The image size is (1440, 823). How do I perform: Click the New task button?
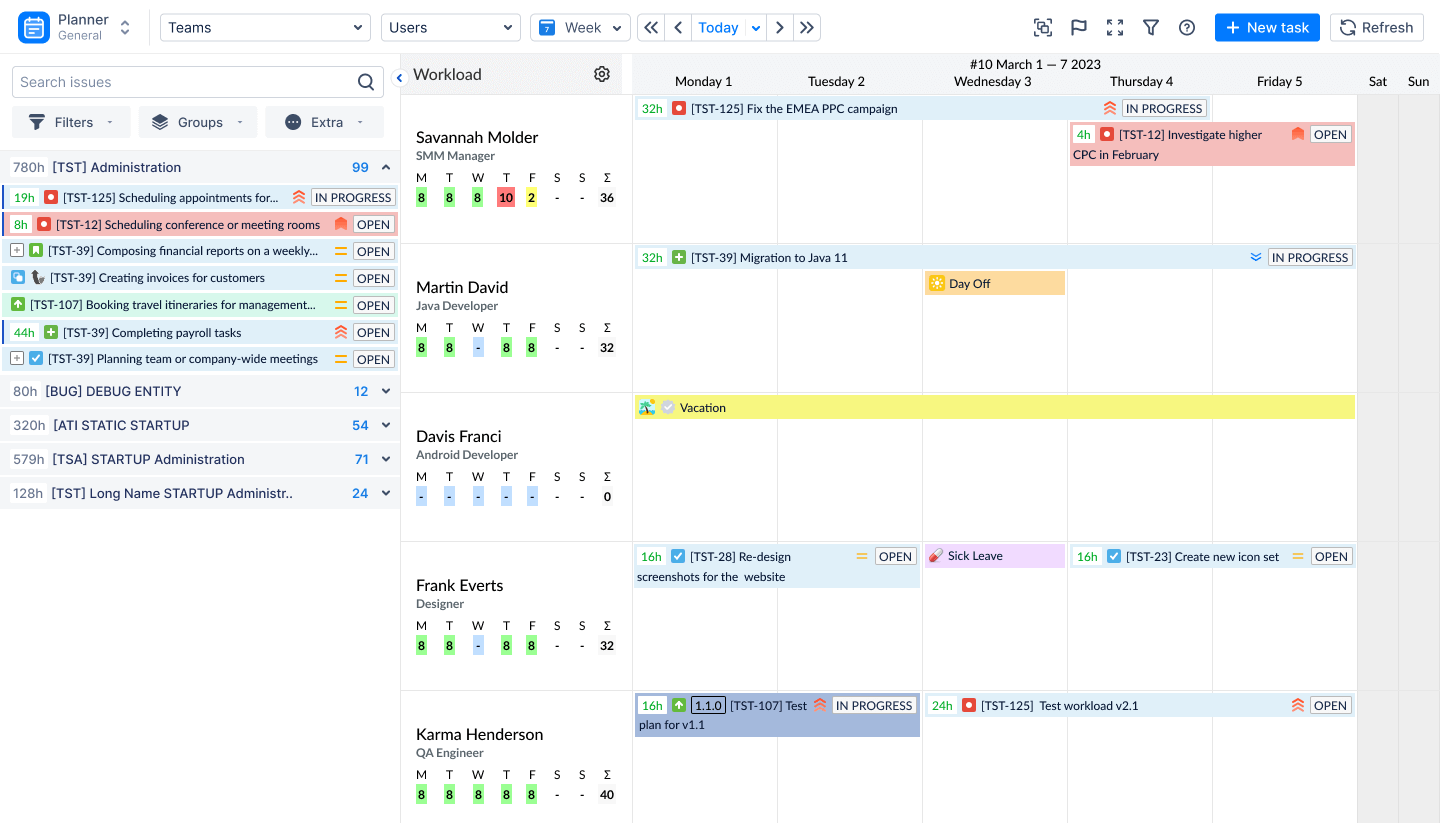point(1267,27)
